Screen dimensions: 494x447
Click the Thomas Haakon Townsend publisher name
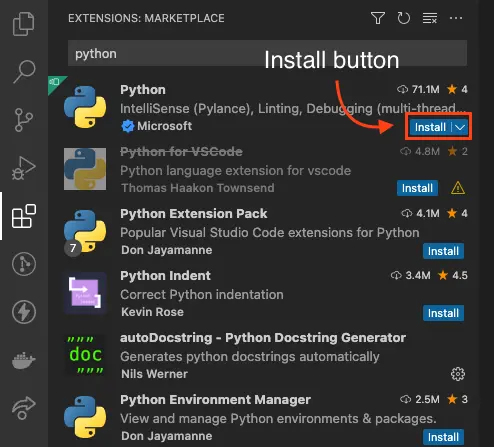198,188
